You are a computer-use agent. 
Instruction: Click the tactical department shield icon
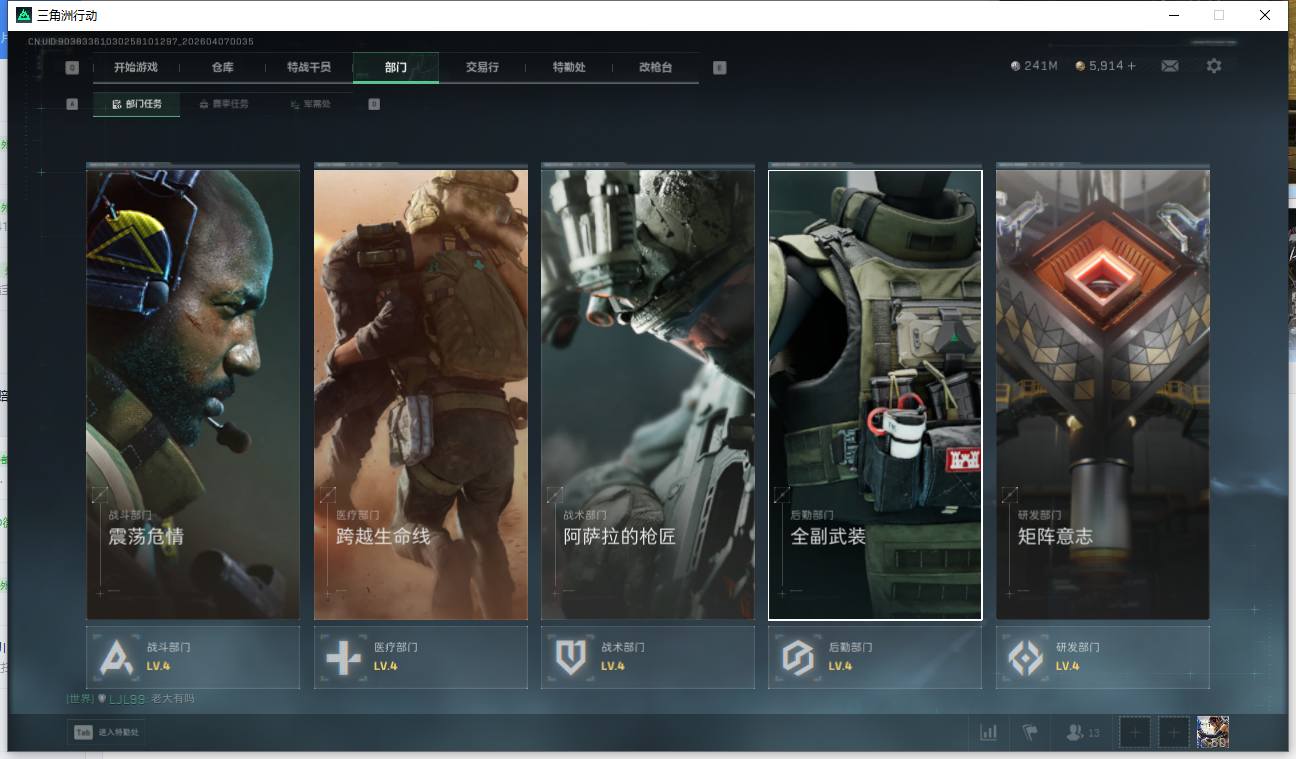coord(570,657)
